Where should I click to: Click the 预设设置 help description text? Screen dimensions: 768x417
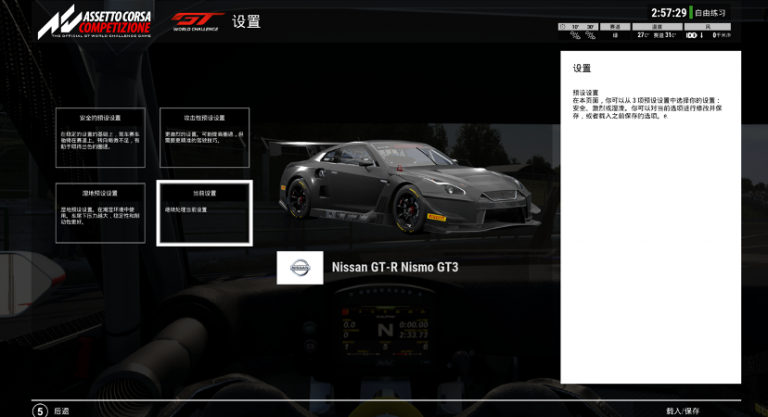(x=647, y=104)
